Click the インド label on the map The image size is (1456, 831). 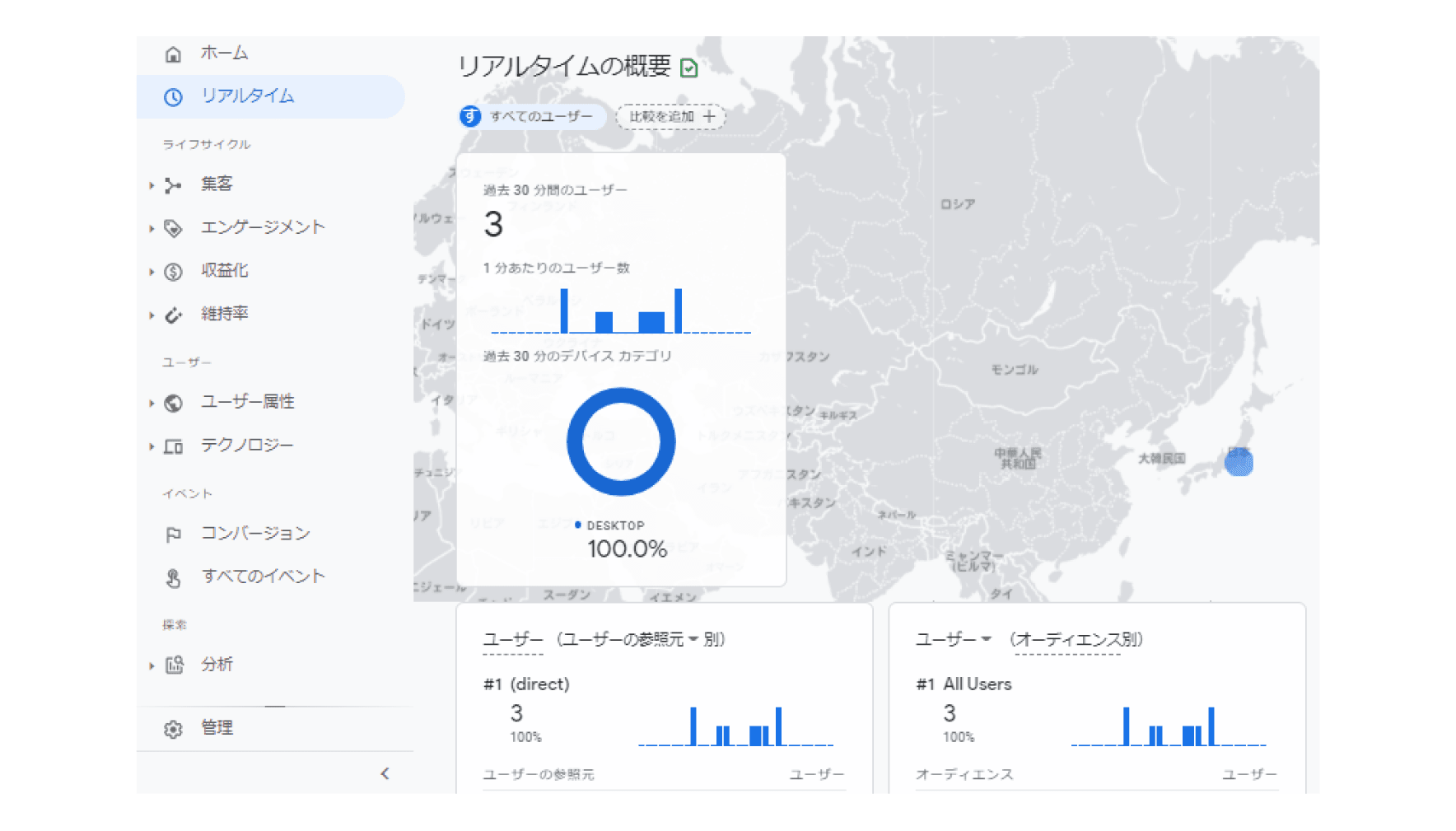(870, 551)
